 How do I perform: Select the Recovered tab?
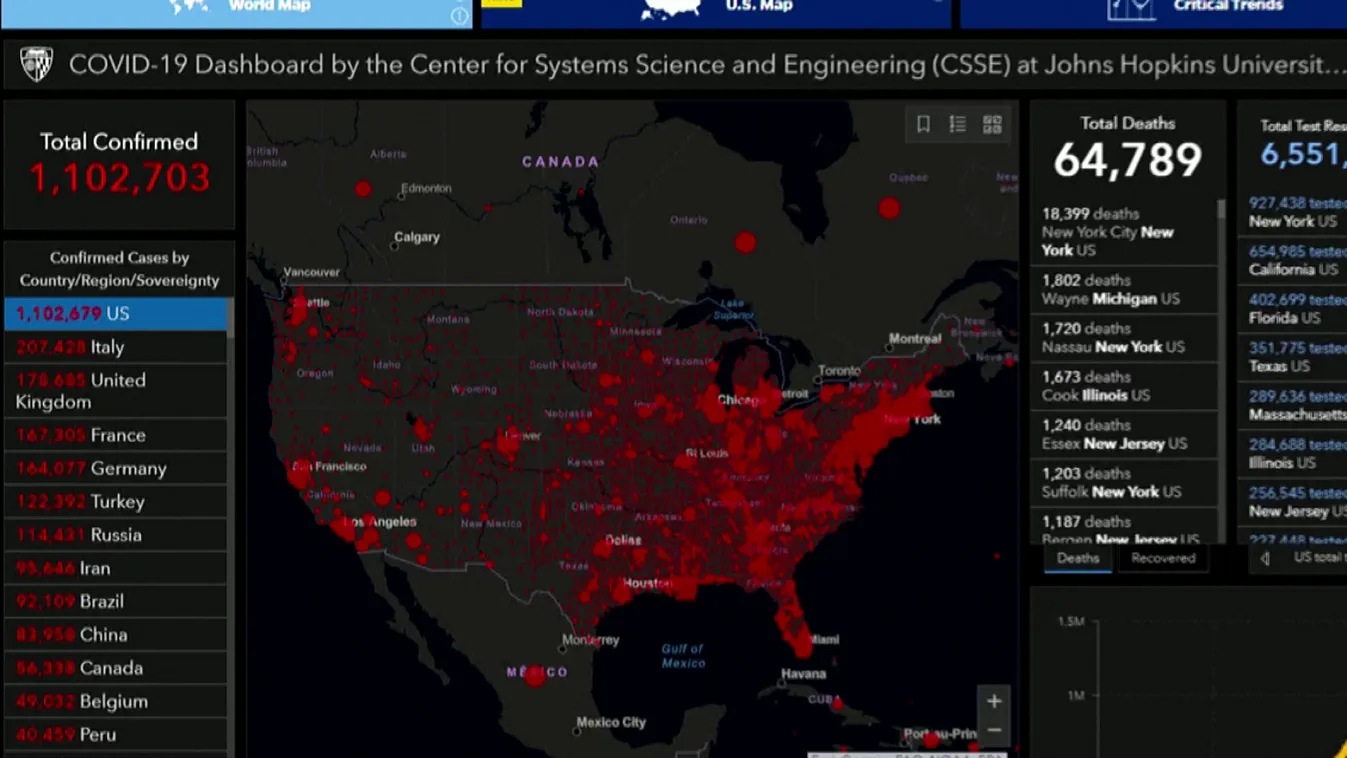coord(1163,558)
